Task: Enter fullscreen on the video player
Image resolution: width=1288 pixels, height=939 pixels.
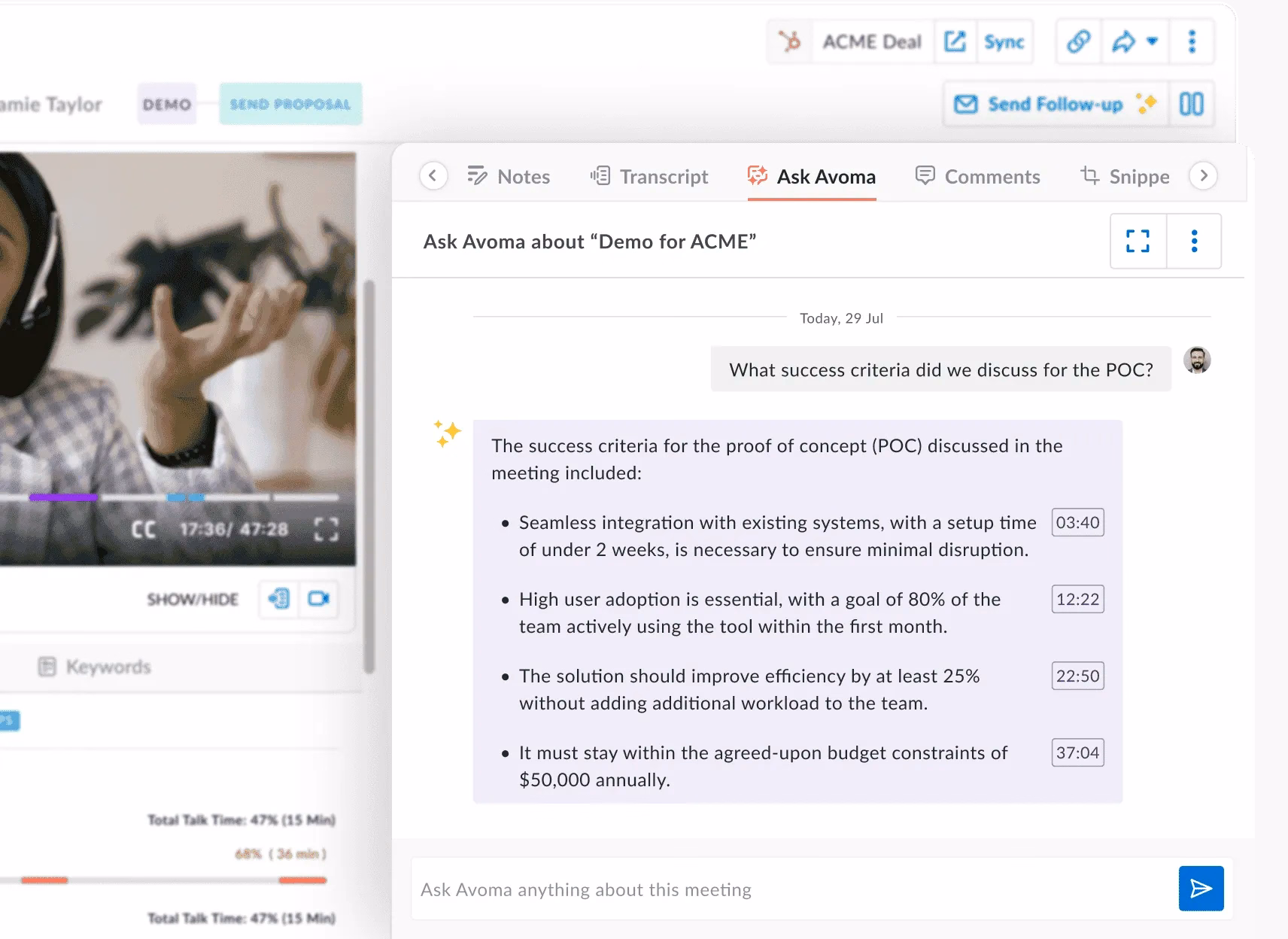Action: (326, 530)
